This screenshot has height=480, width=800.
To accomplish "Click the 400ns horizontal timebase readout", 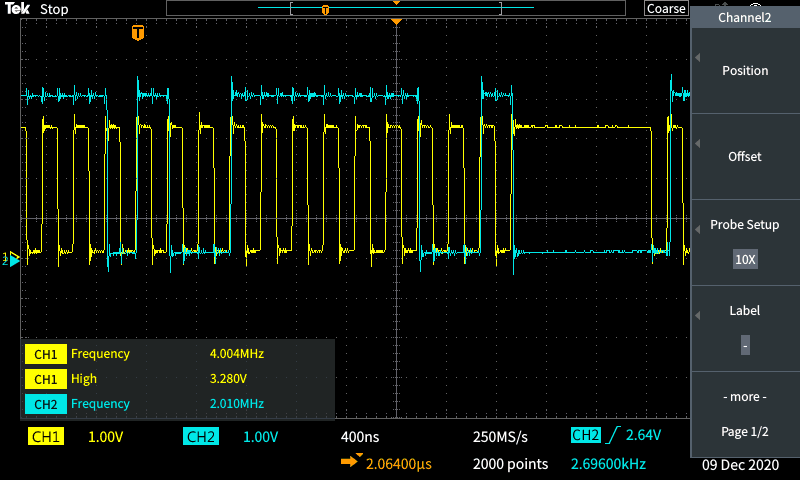I will click(362, 437).
